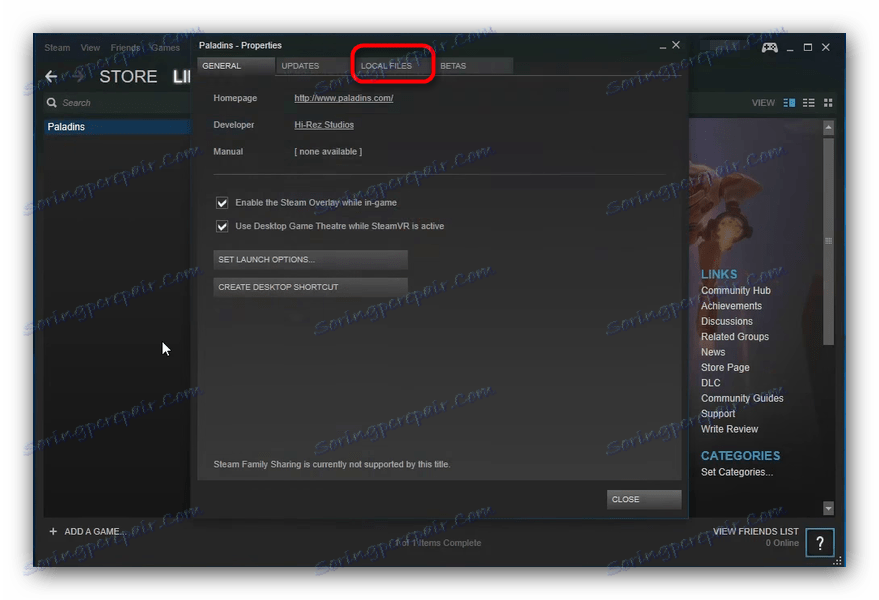Go to the STORE section

pos(128,76)
